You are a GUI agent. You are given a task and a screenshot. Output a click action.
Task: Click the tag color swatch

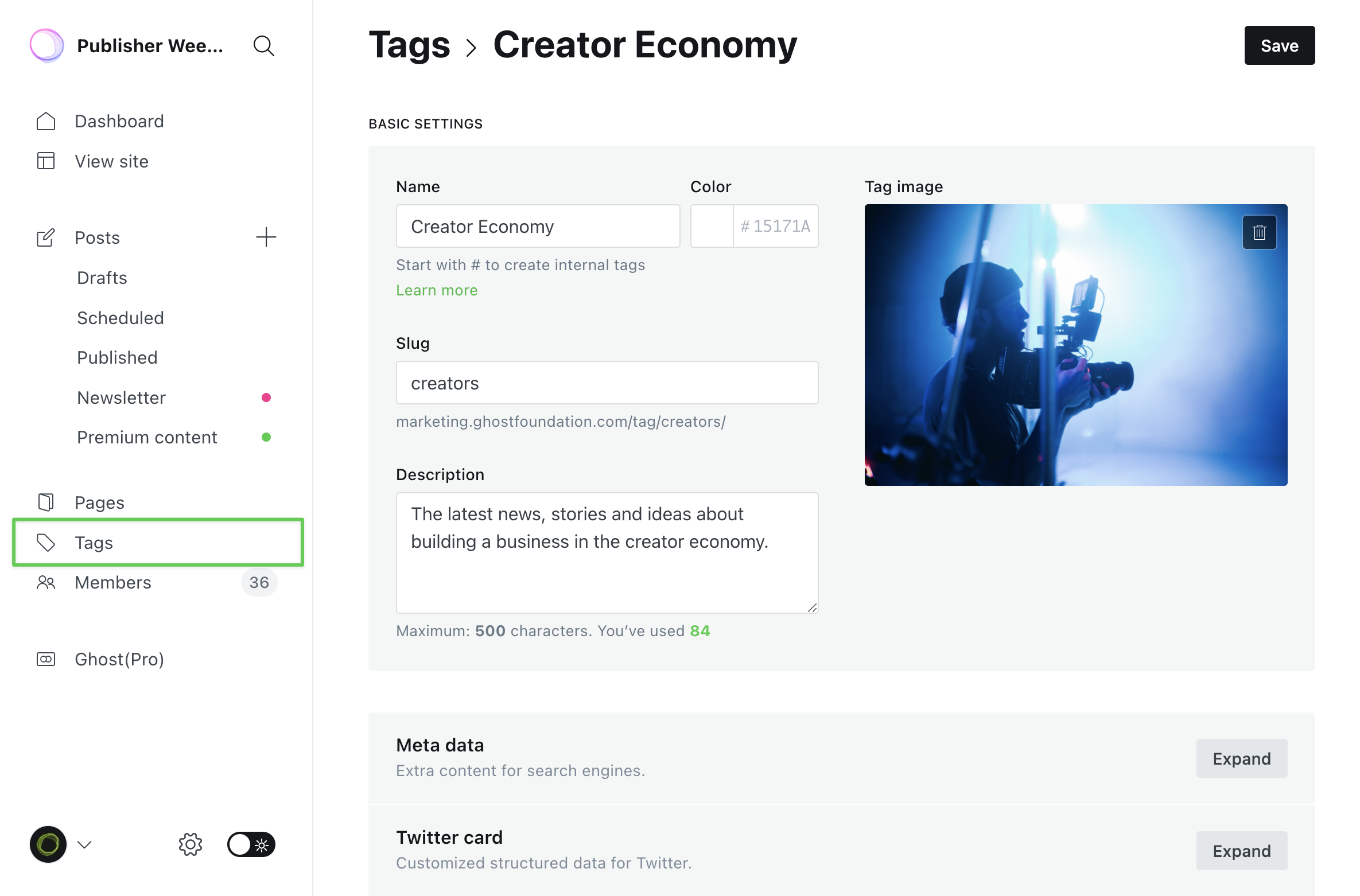(712, 226)
